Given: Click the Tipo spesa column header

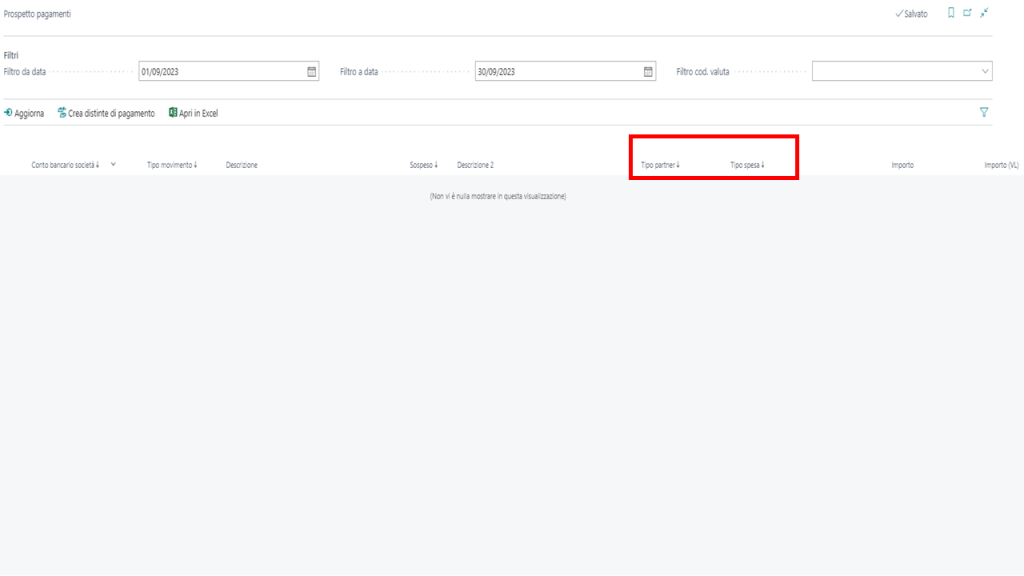Looking at the screenshot, I should coord(747,165).
